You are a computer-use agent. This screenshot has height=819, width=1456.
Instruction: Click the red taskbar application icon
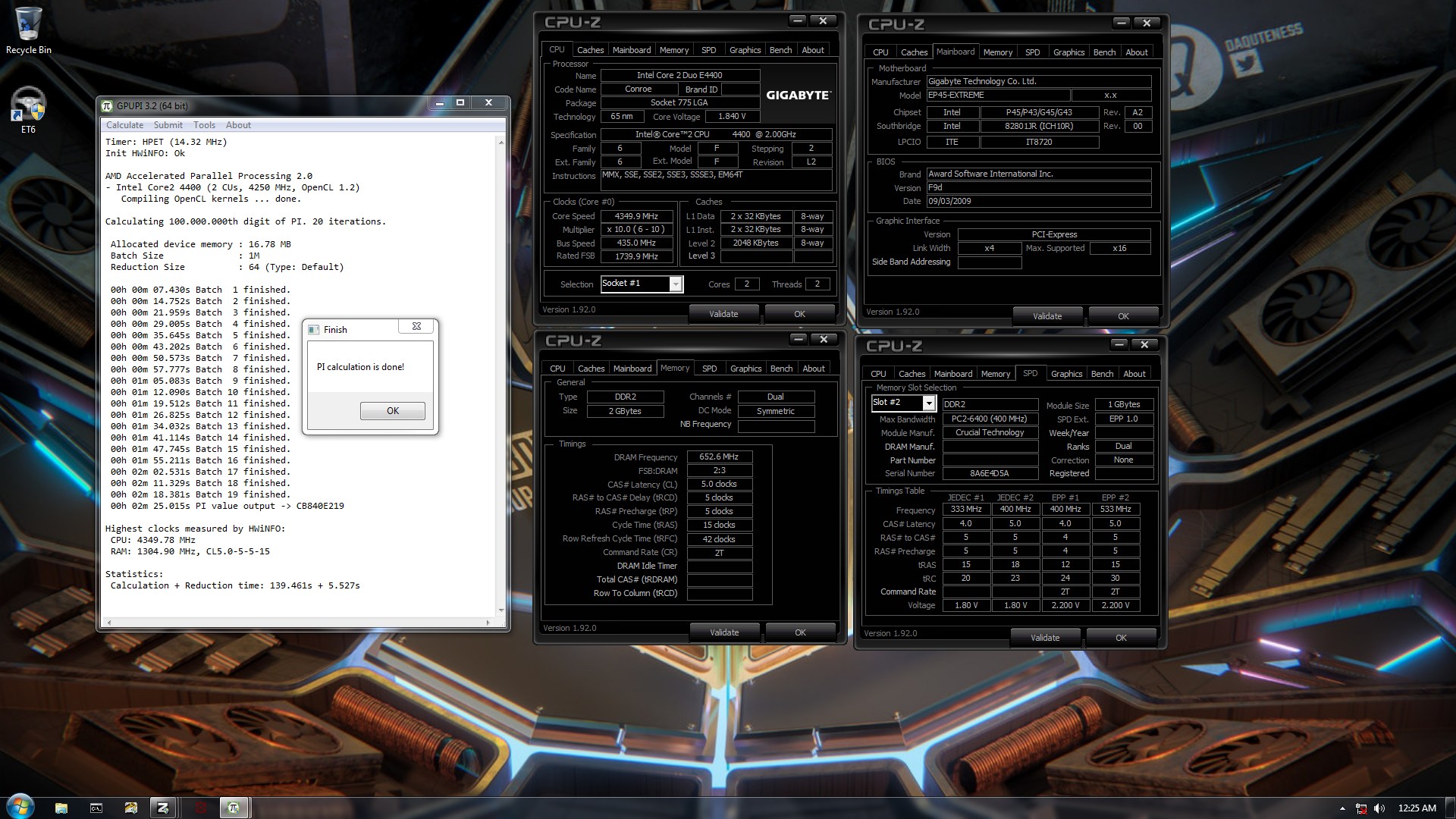tap(200, 808)
